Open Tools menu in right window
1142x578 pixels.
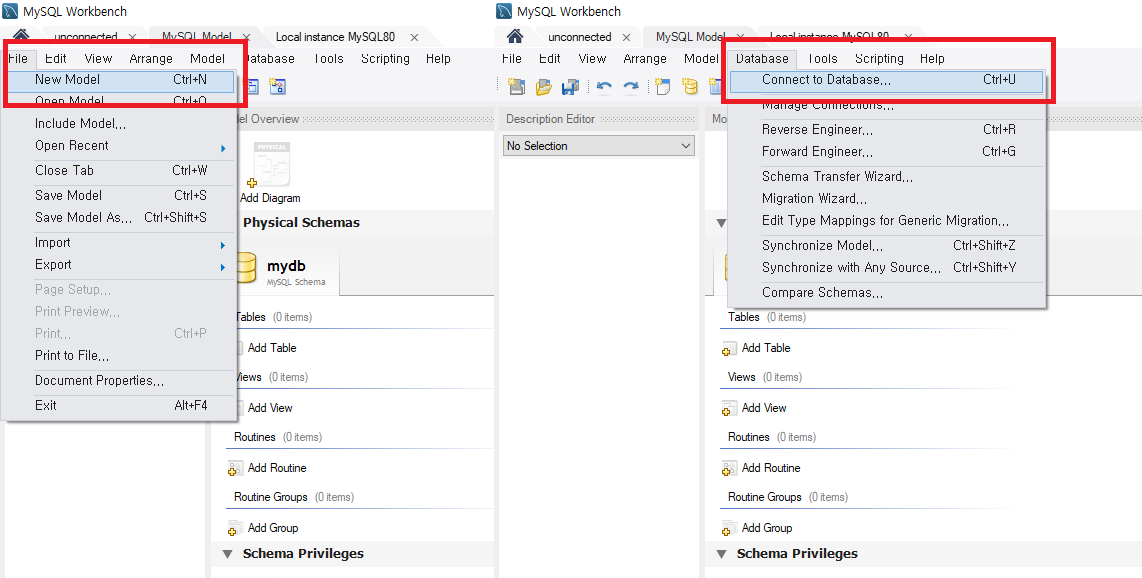click(822, 59)
